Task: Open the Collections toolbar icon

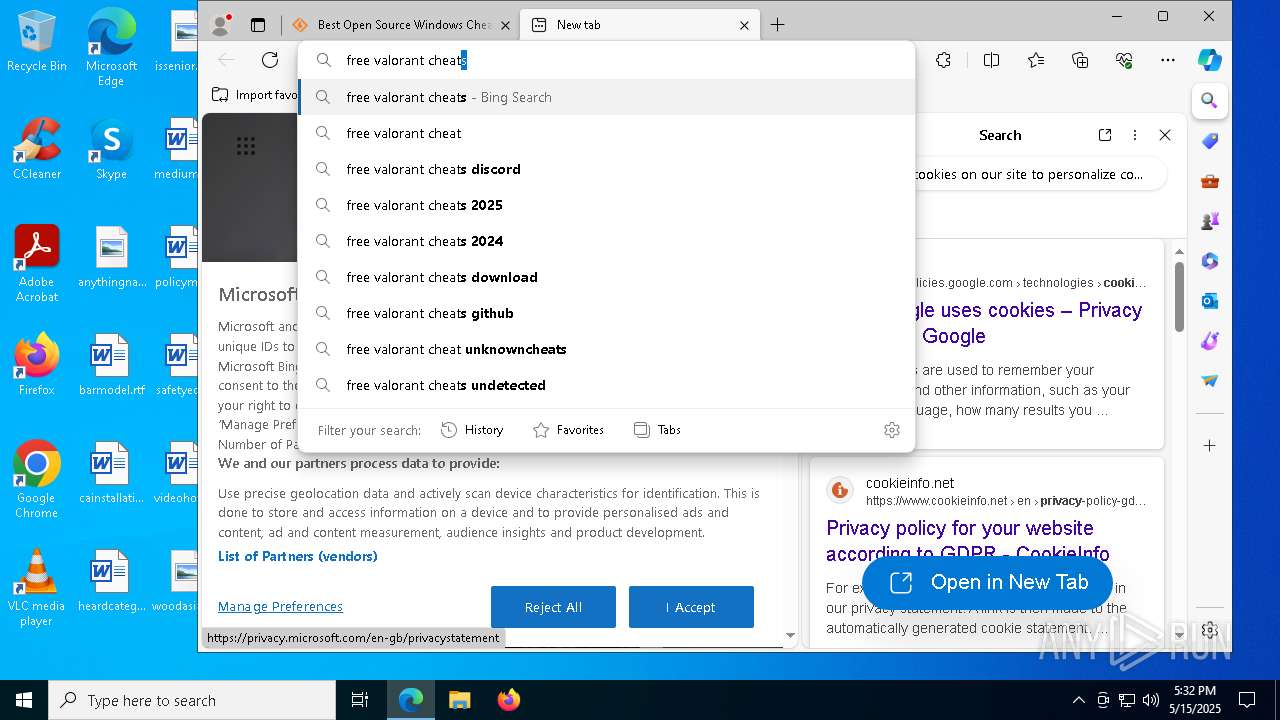Action: pyautogui.click(x=1080, y=60)
